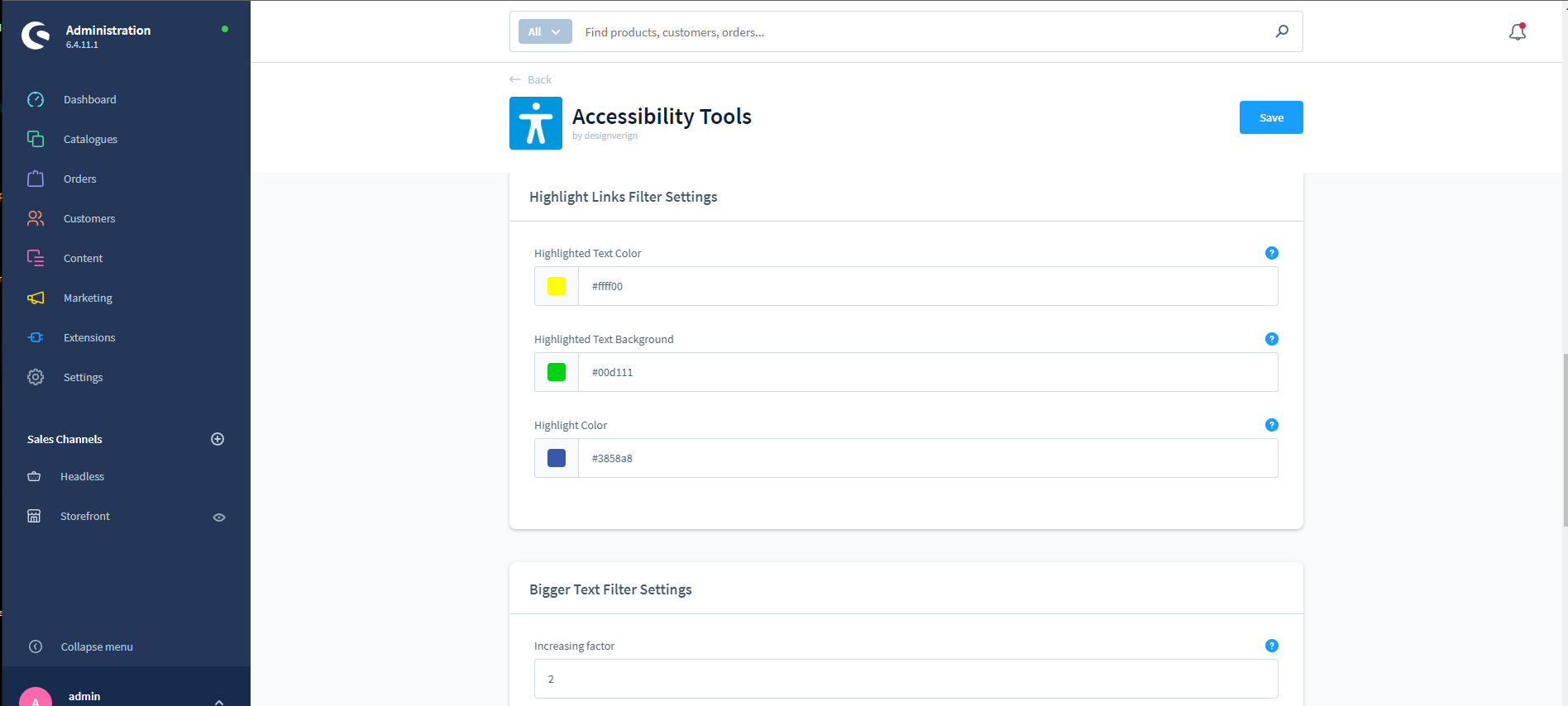Show help for Increasing factor
The image size is (1568, 706).
1272,646
